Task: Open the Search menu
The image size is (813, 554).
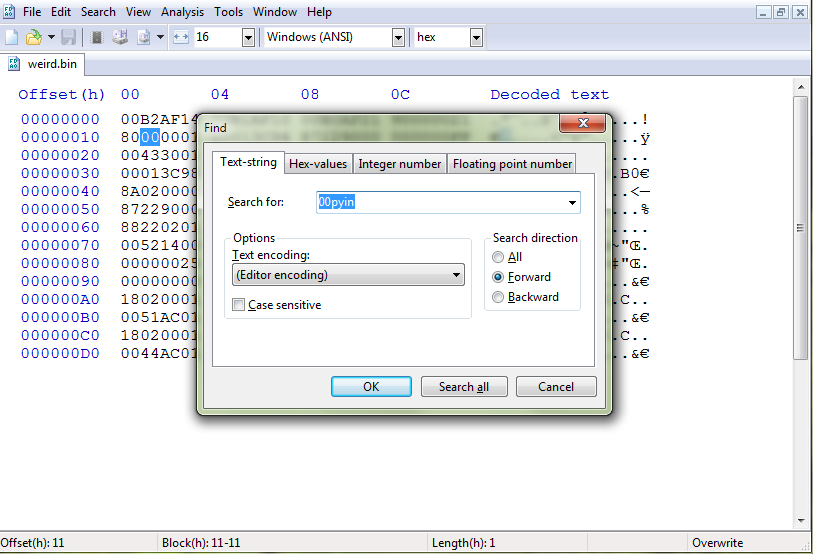Action: click(x=98, y=12)
